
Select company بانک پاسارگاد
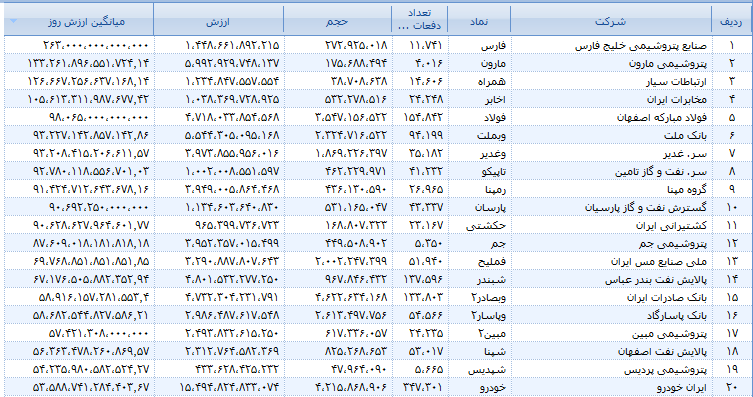pos(677,315)
